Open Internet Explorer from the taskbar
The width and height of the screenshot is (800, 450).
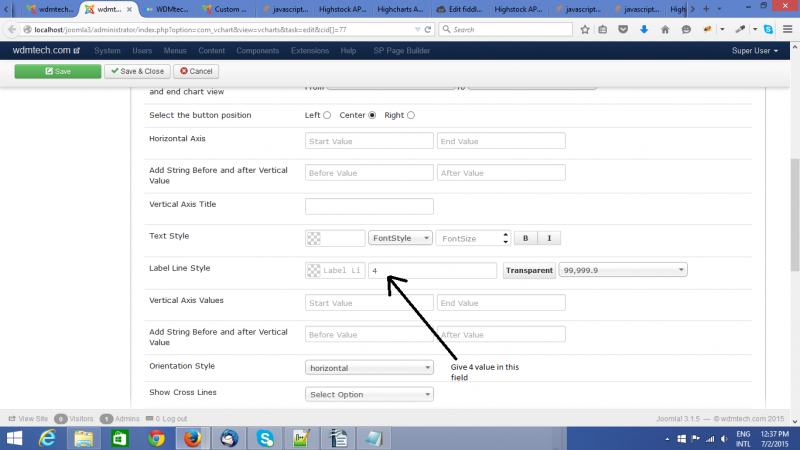coord(47,437)
